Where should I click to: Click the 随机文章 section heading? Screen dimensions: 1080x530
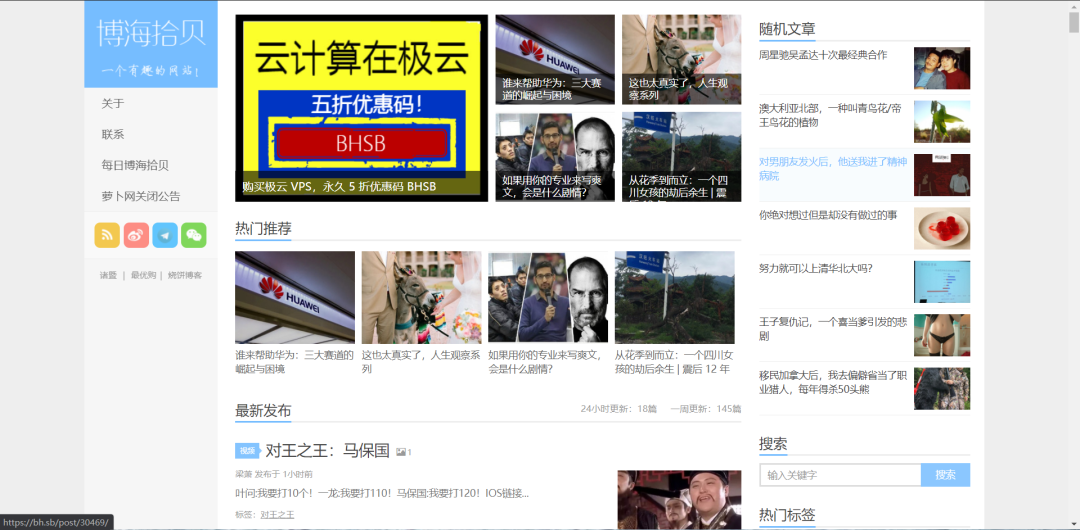point(787,29)
